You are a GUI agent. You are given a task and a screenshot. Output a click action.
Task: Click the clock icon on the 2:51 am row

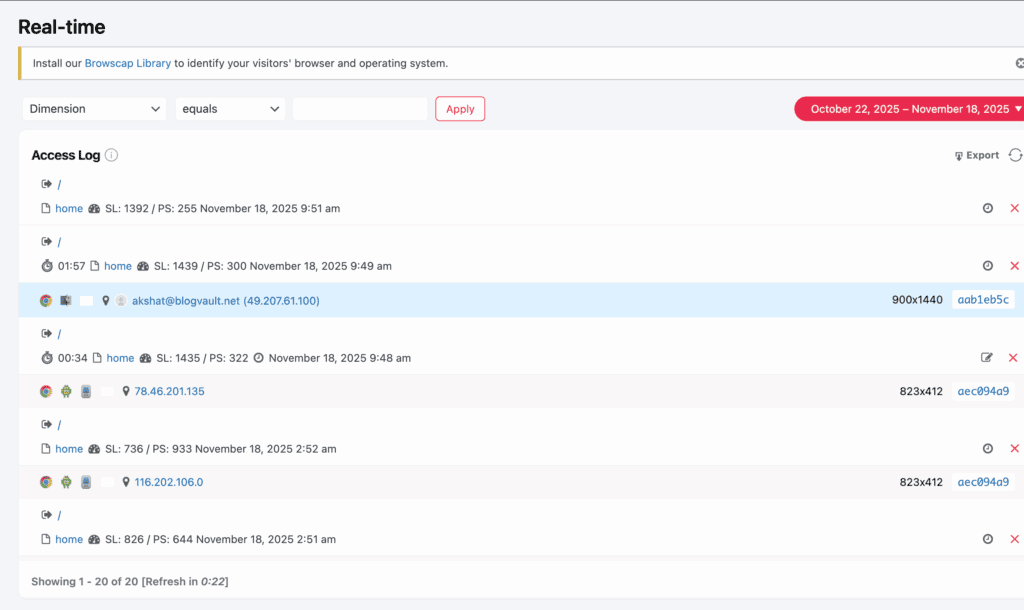click(987, 539)
